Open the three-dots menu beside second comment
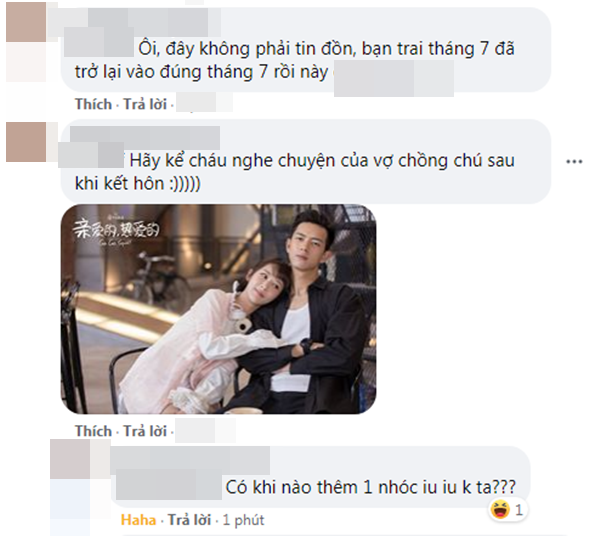Screen dimensions: 600x536 coord(574,162)
